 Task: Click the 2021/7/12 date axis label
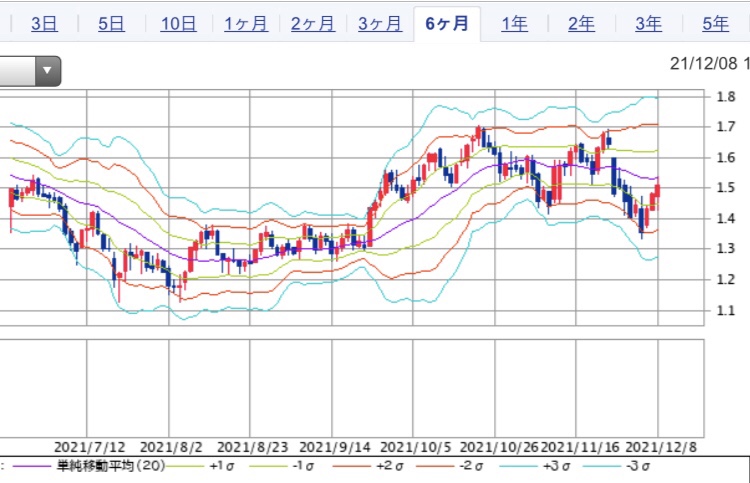pos(89,448)
